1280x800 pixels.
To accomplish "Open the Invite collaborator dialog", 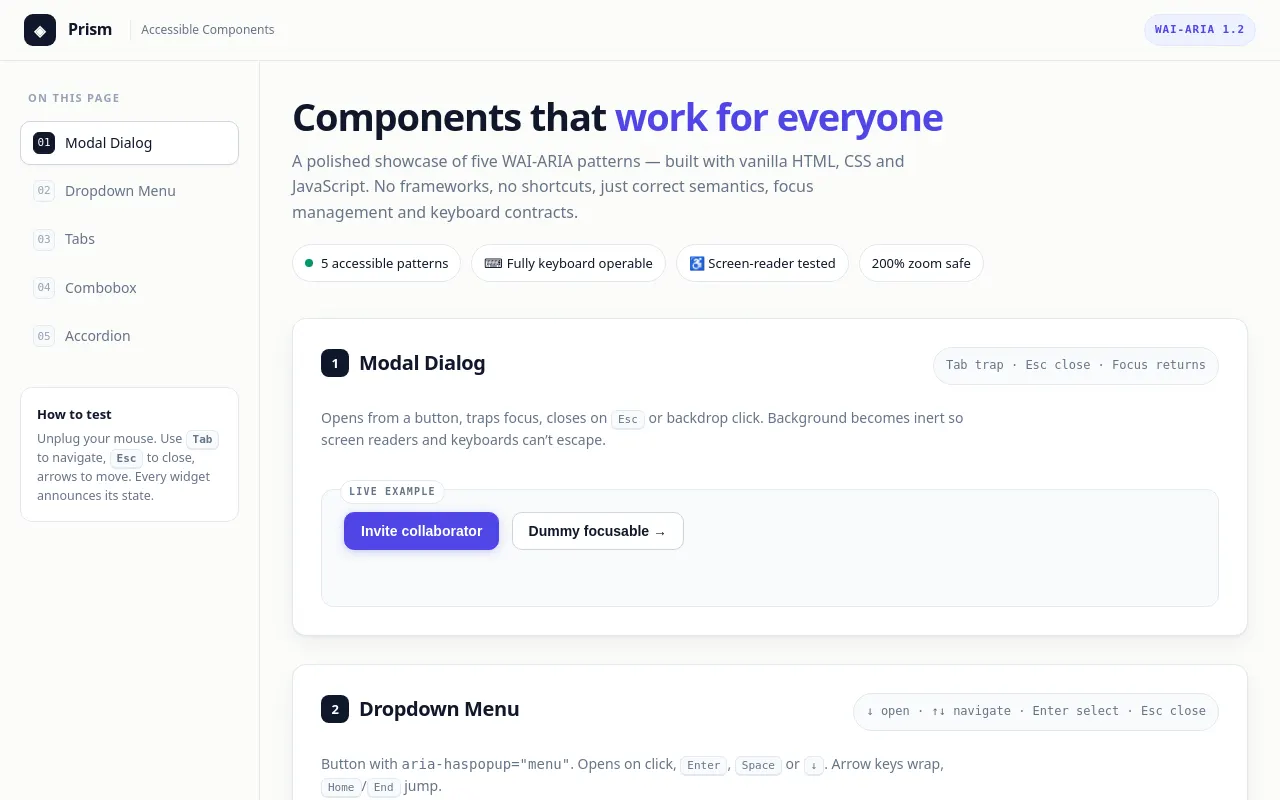I will (421, 531).
